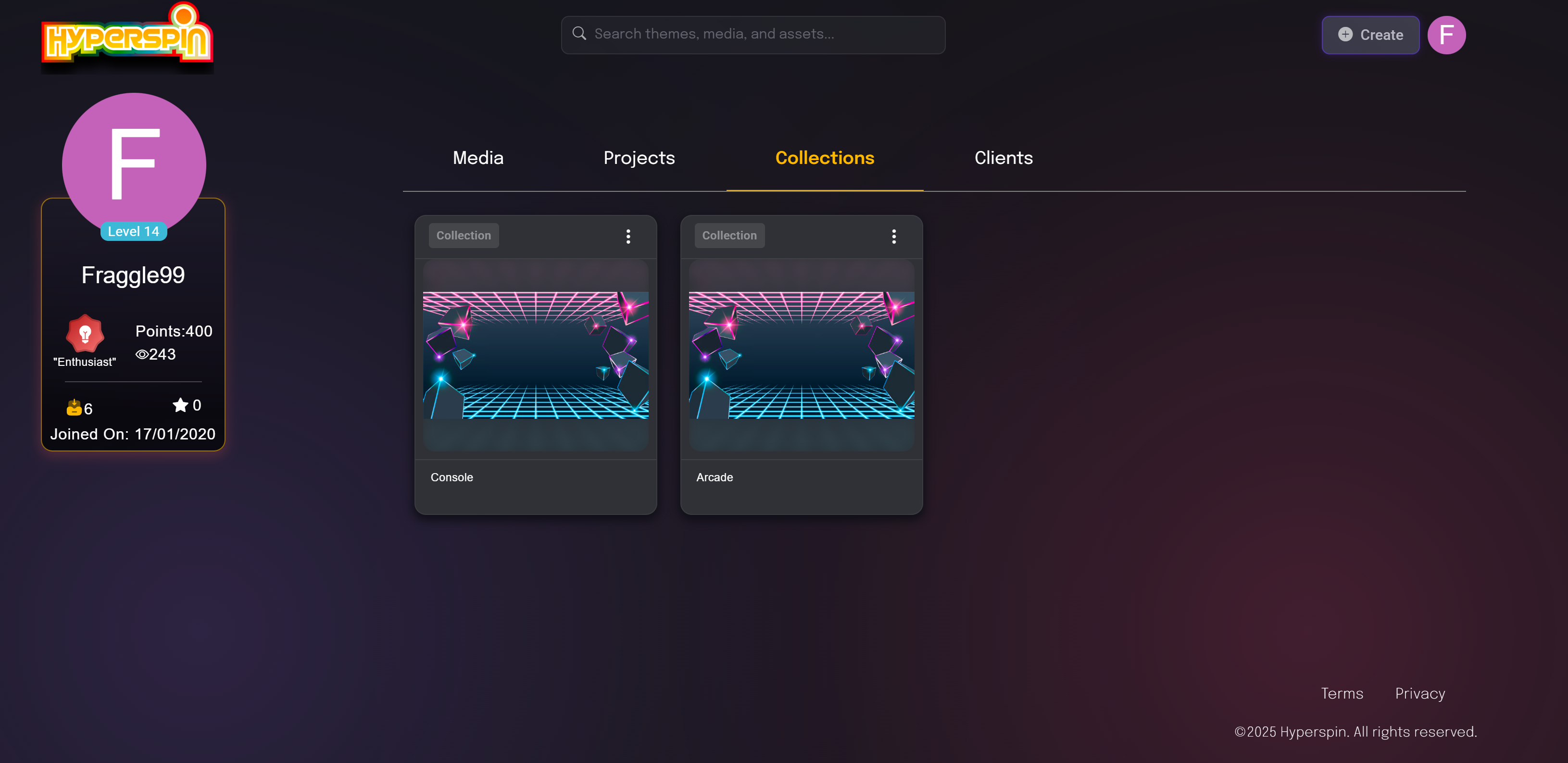Click the red Enthusiast badge icon
Viewport: 1568px width, 763px height.
pyautogui.click(x=85, y=333)
